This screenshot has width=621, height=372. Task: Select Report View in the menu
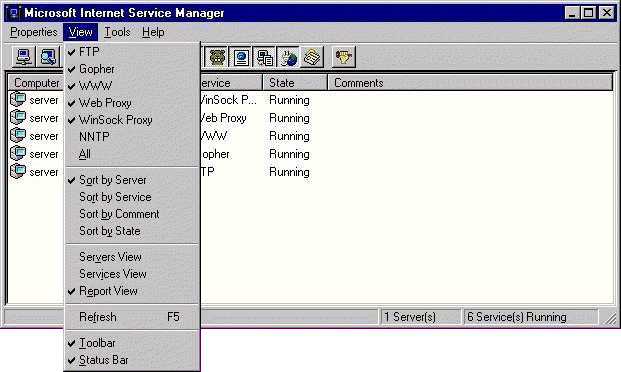pos(131,291)
